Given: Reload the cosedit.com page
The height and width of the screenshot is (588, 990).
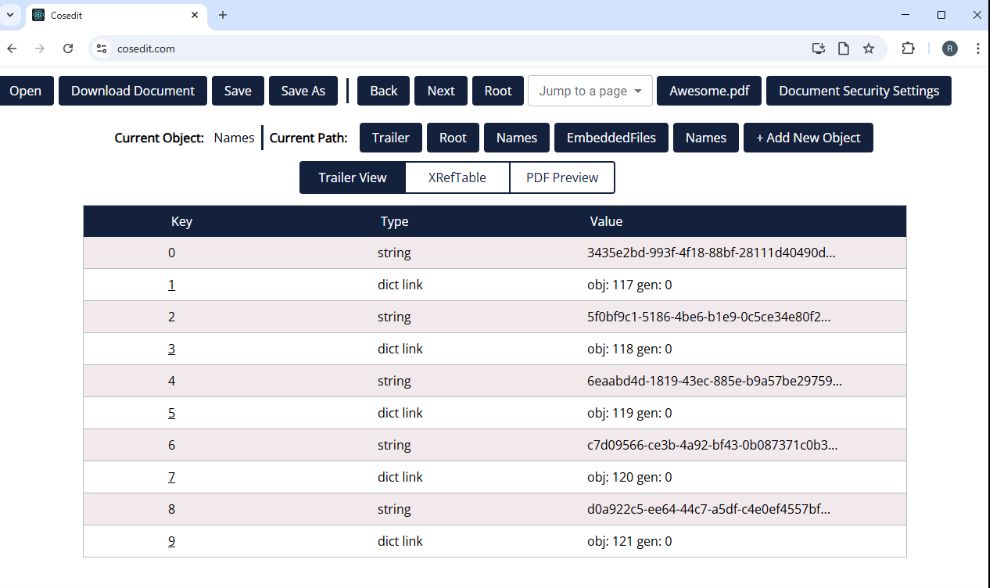Looking at the screenshot, I should (68, 49).
